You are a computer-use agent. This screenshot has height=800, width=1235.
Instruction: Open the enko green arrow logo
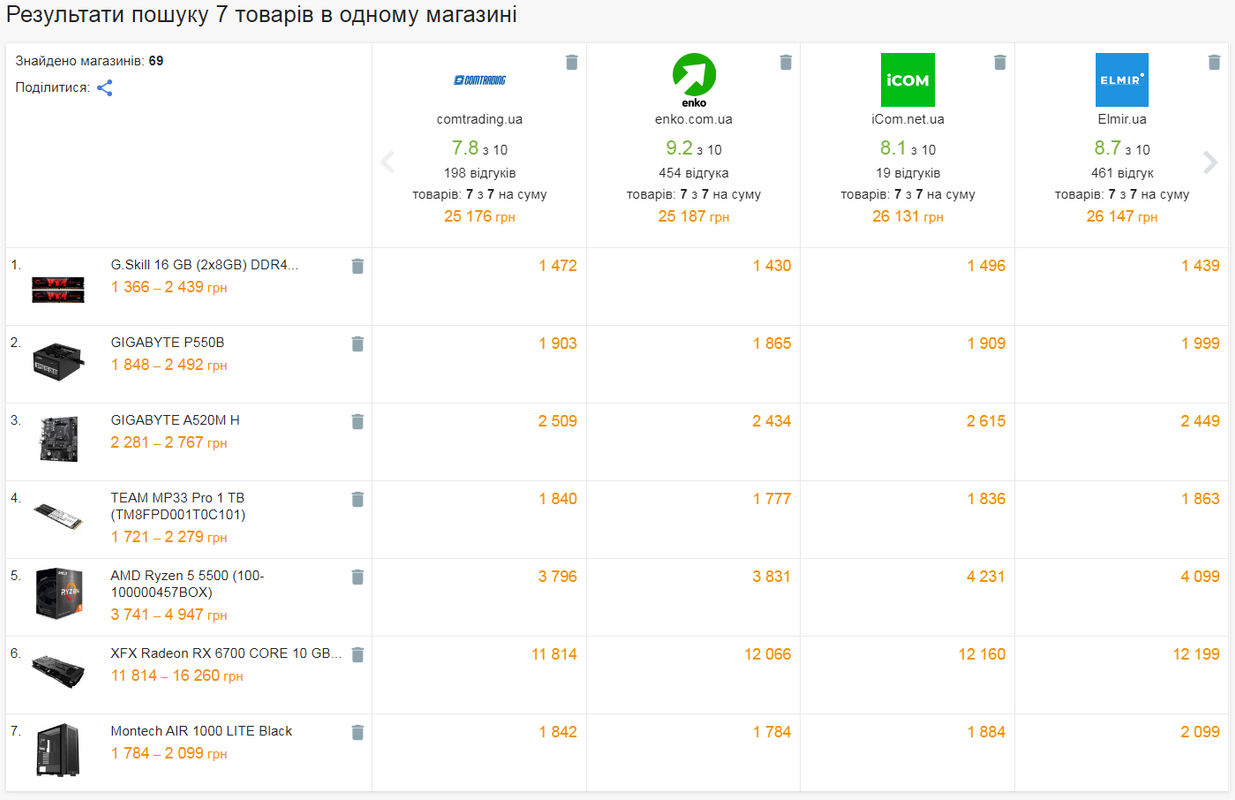(x=694, y=80)
